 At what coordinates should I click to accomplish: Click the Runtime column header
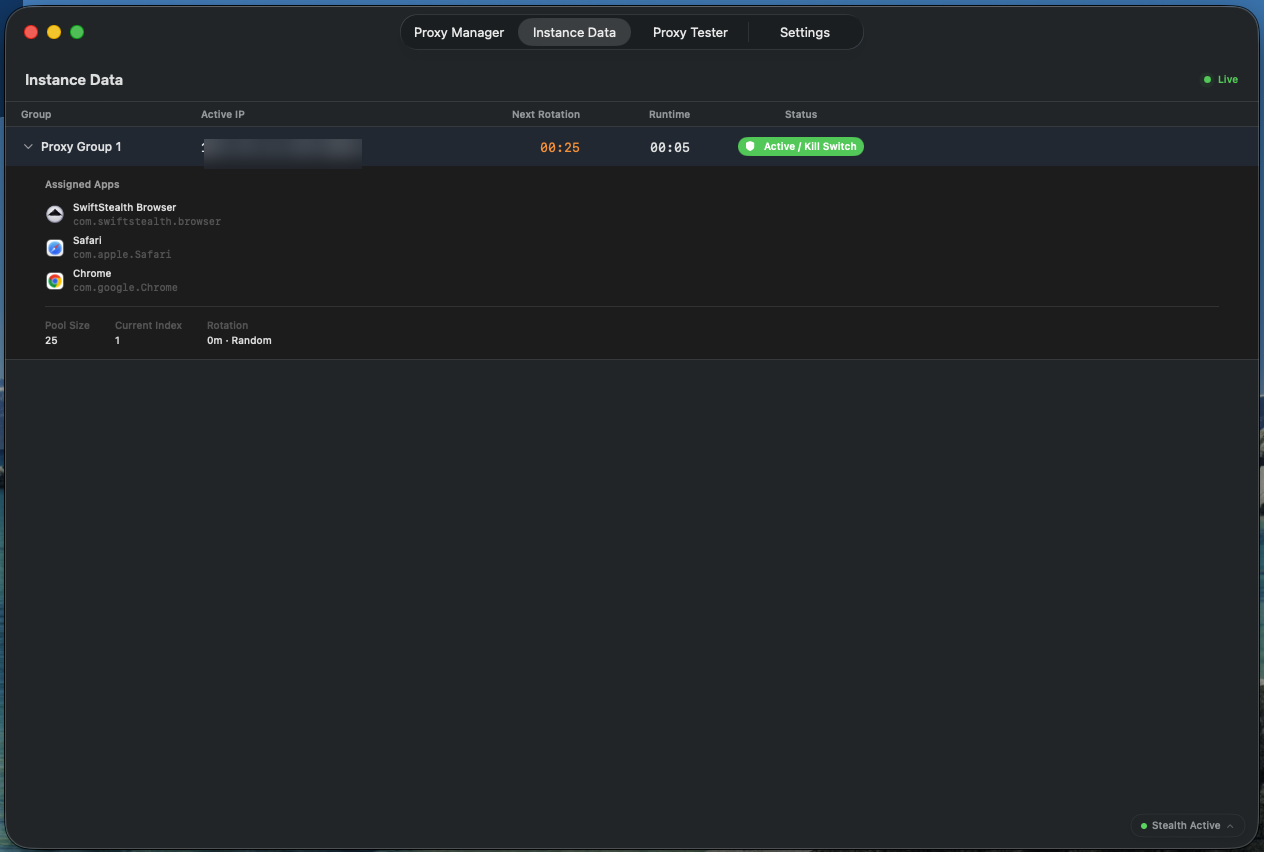click(669, 114)
